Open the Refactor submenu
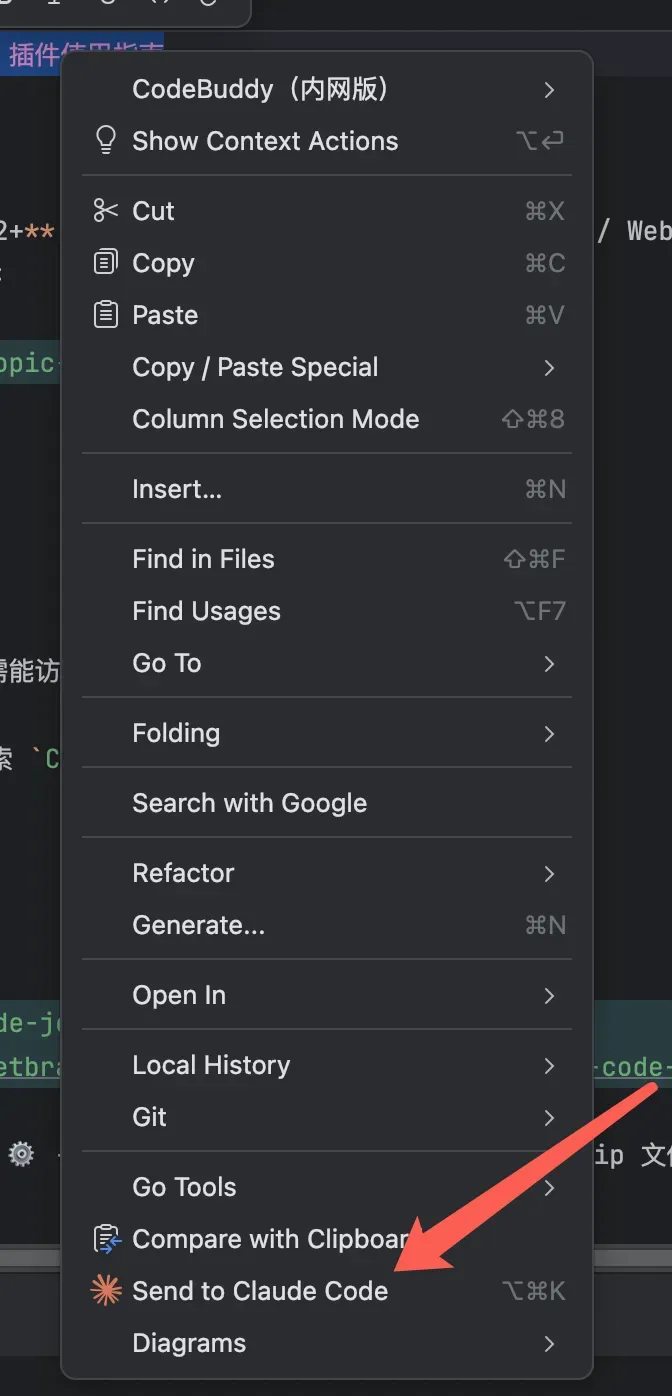Viewport: 672px width, 1396px height. point(327,873)
